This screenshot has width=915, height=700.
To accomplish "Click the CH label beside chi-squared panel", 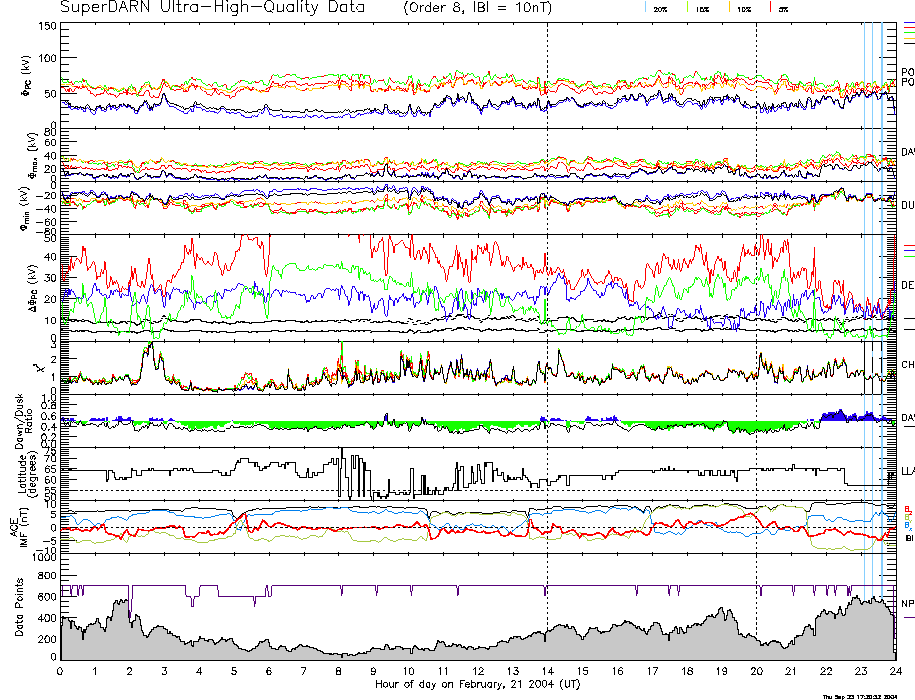I will pos(908,365).
